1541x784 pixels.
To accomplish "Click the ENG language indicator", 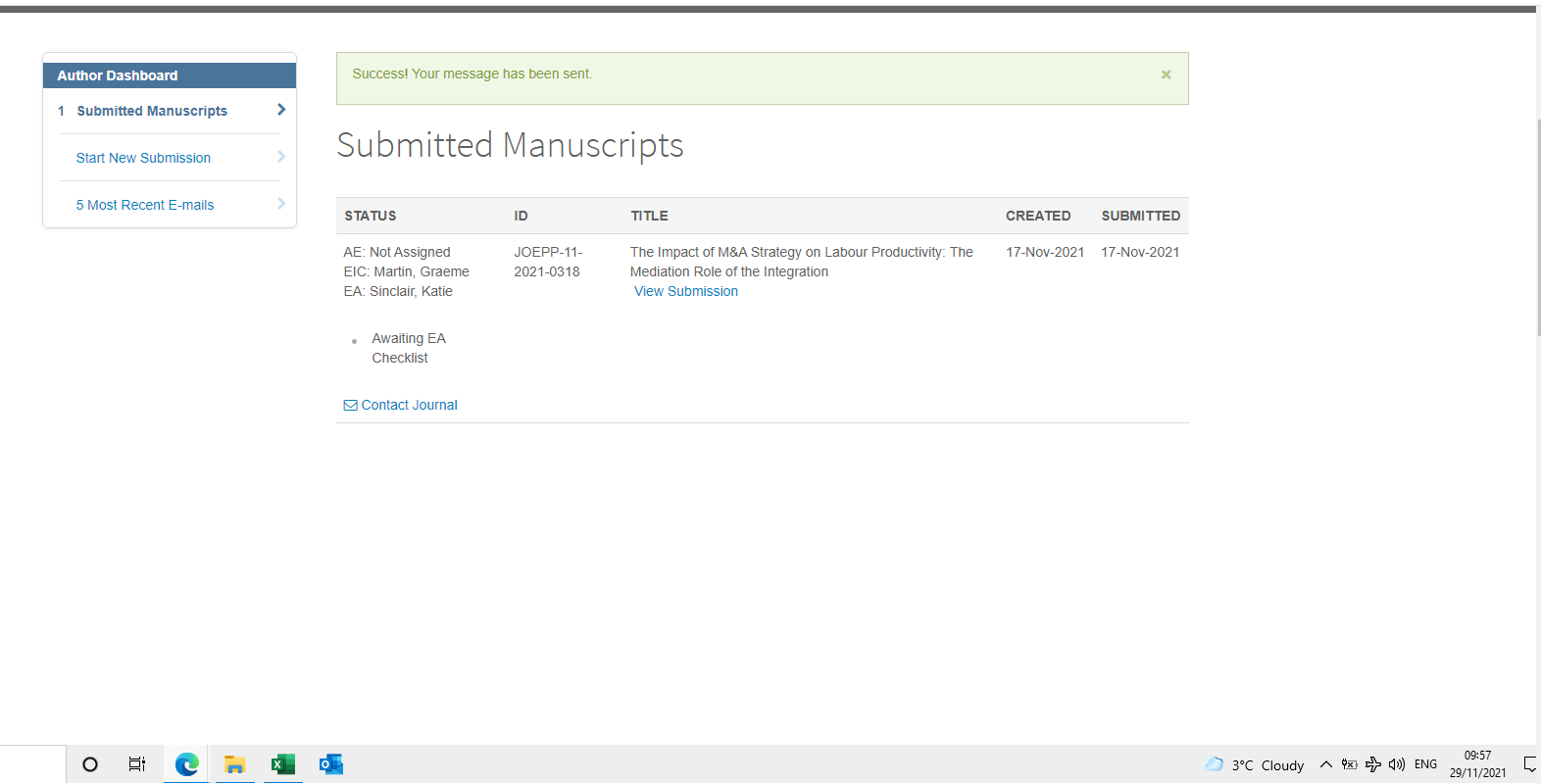I will pyautogui.click(x=1425, y=764).
